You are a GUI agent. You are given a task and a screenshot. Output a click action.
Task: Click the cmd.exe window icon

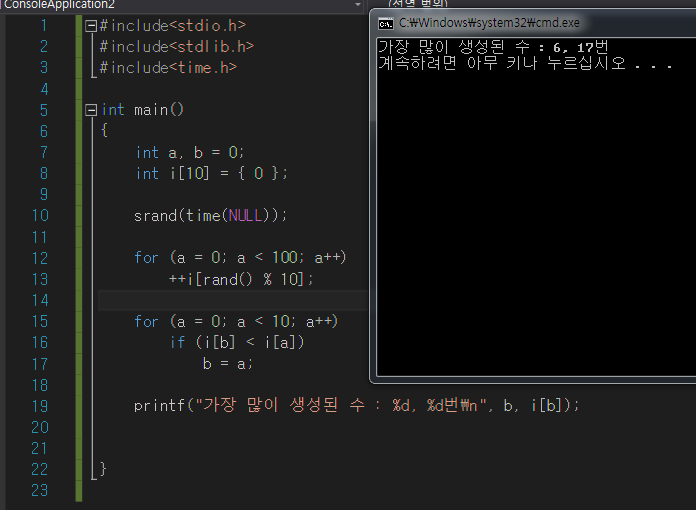pyautogui.click(x=385, y=24)
